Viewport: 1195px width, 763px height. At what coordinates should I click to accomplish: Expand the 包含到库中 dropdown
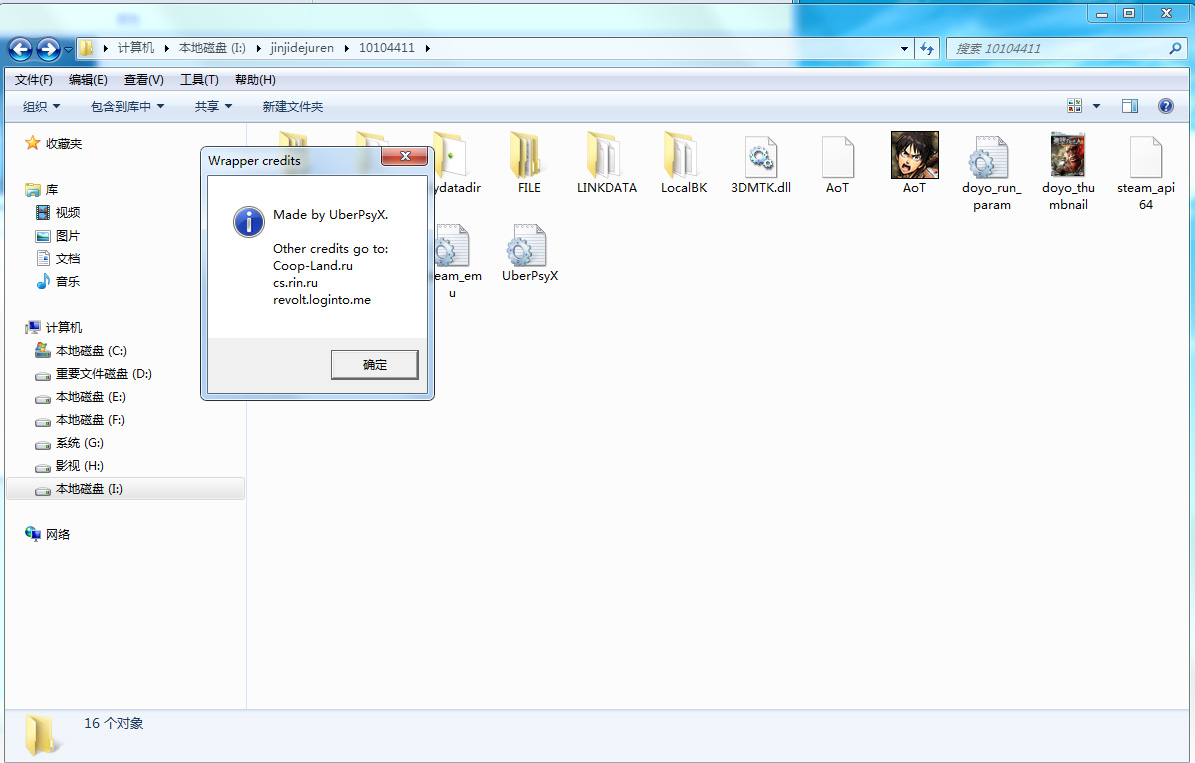click(127, 107)
